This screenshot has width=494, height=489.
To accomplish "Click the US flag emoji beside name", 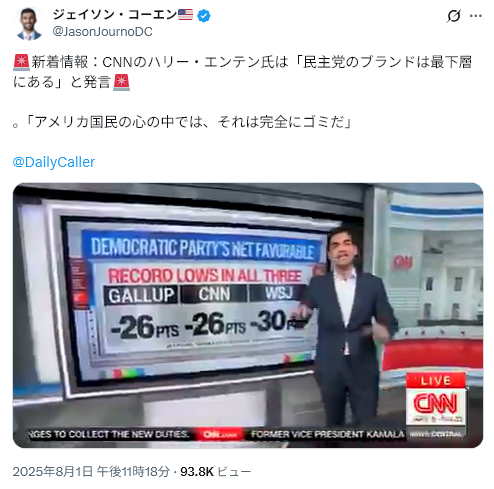I will click(x=185, y=15).
